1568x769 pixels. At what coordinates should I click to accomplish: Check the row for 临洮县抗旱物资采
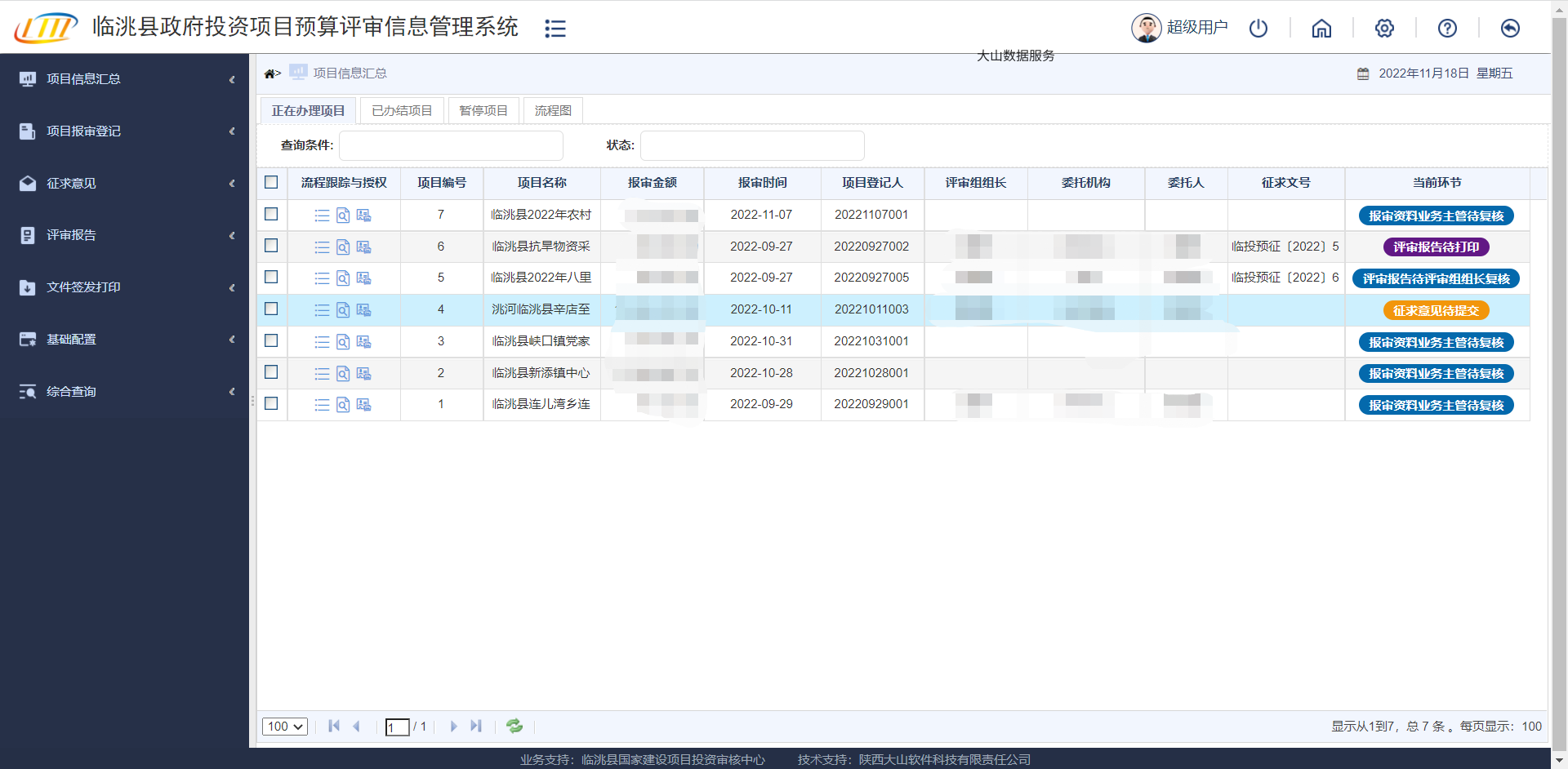tap(271, 246)
